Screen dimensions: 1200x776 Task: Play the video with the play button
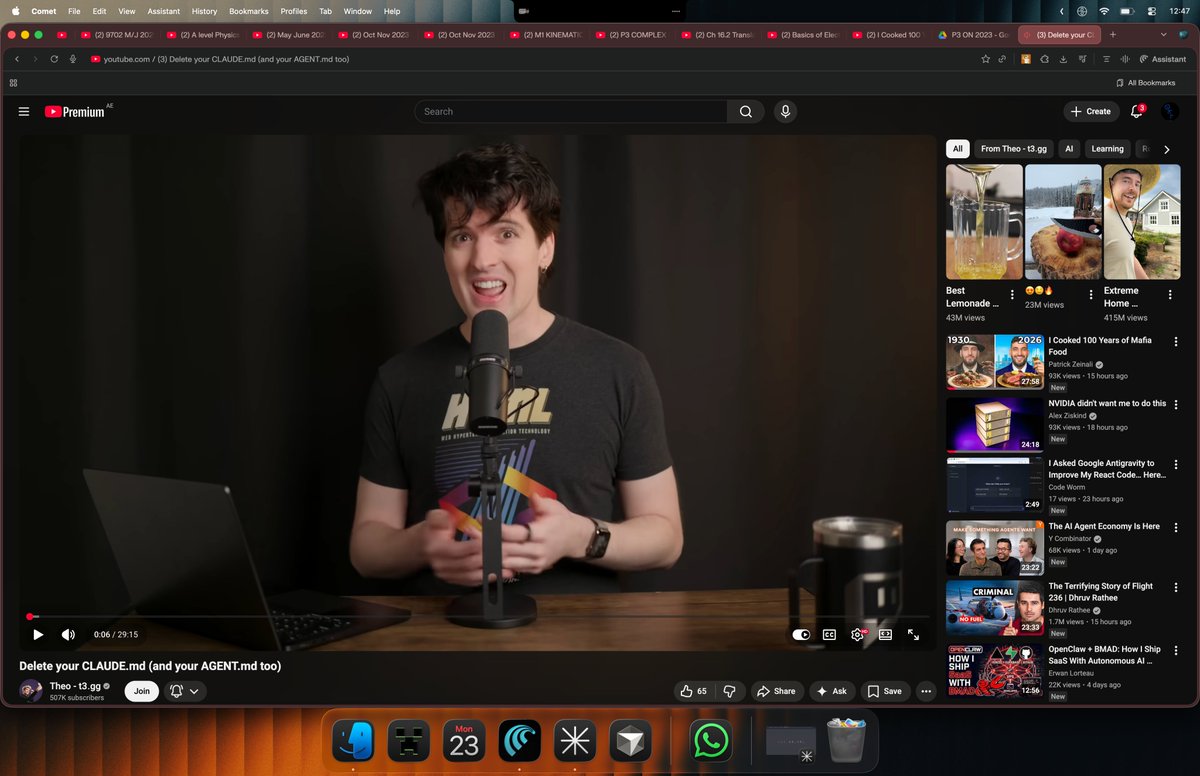38,635
